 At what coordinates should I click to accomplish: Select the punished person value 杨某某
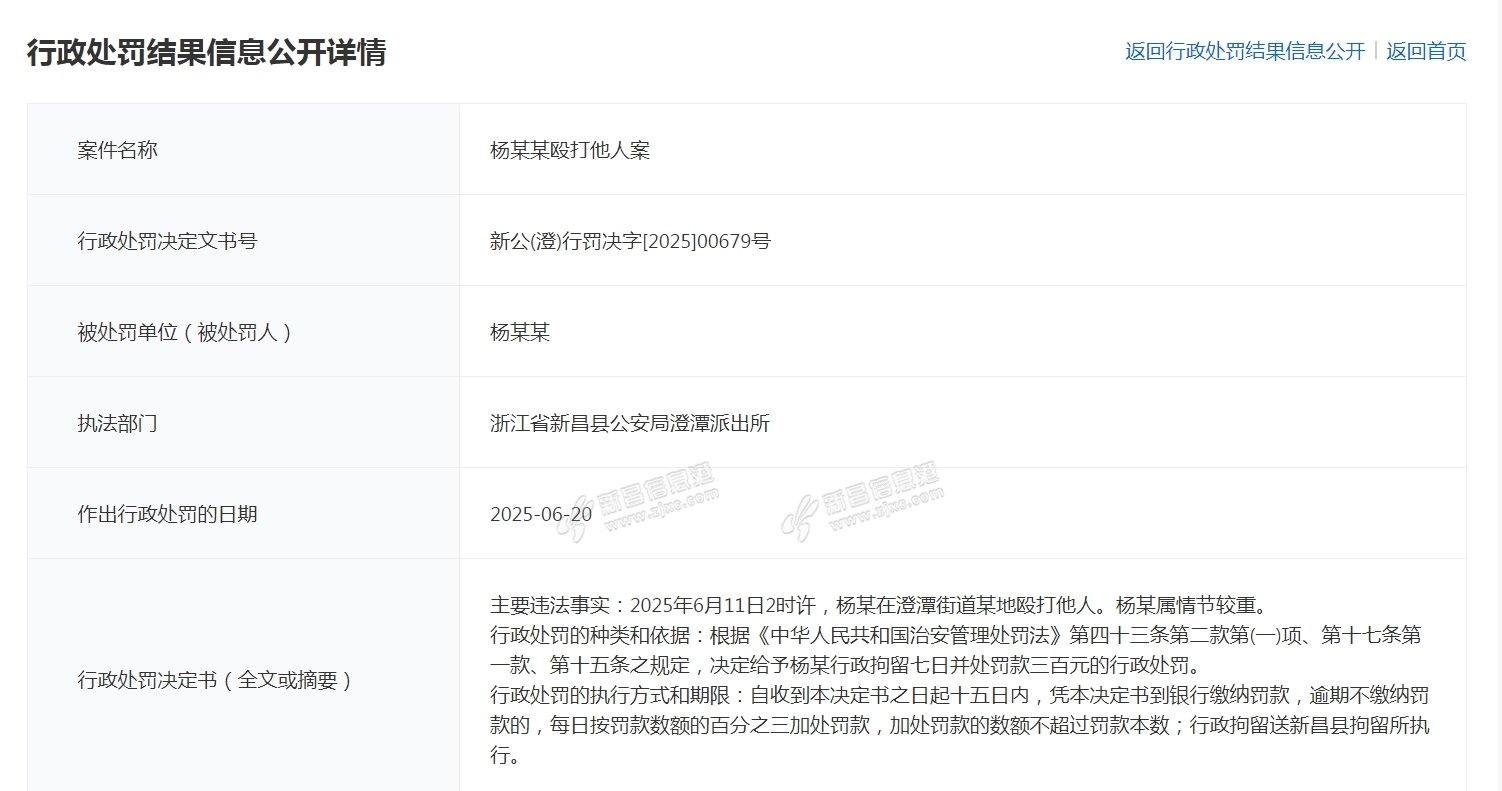520,332
